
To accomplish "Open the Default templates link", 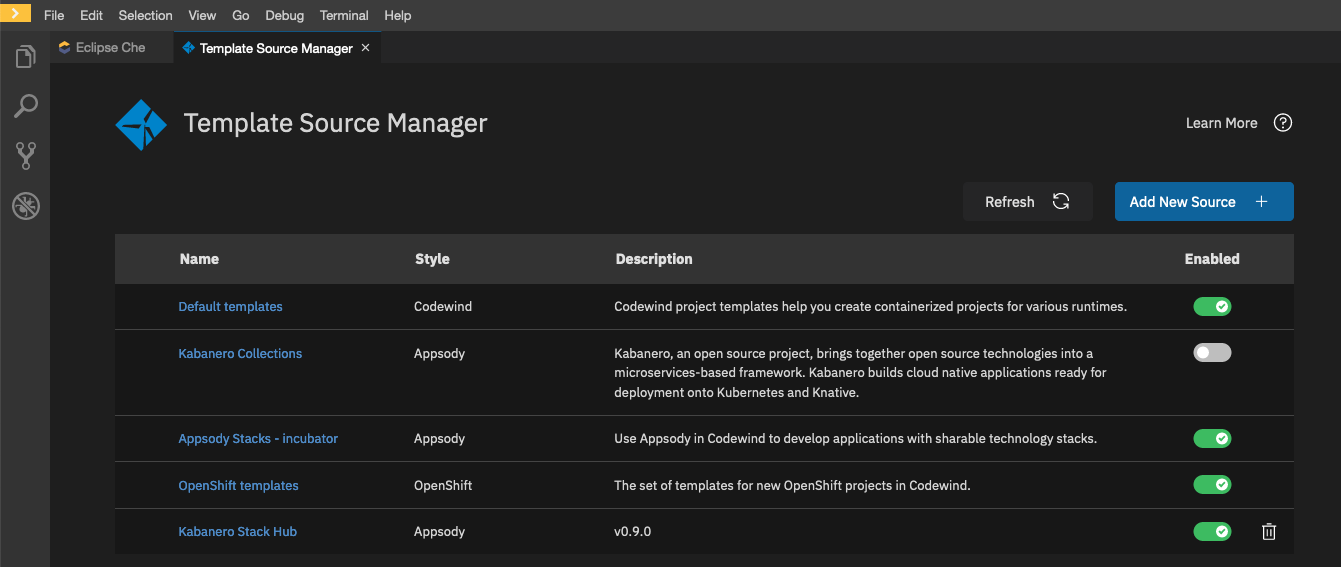I will tap(230, 306).
